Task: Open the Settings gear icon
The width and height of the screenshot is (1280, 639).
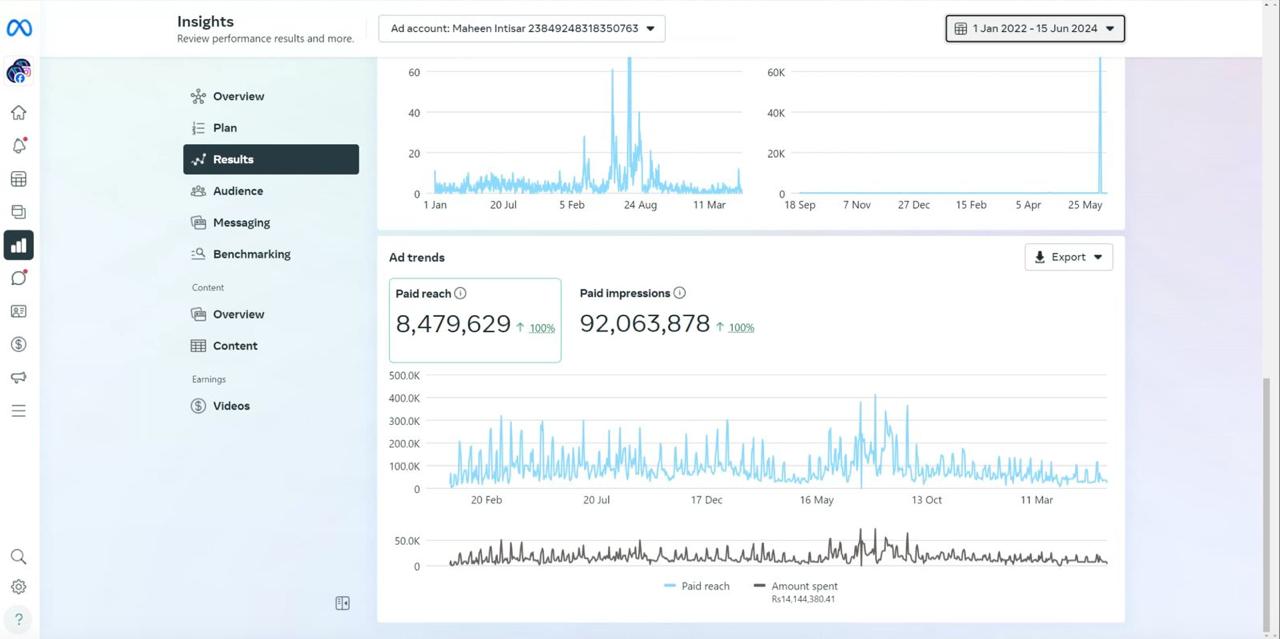Action: 18,587
